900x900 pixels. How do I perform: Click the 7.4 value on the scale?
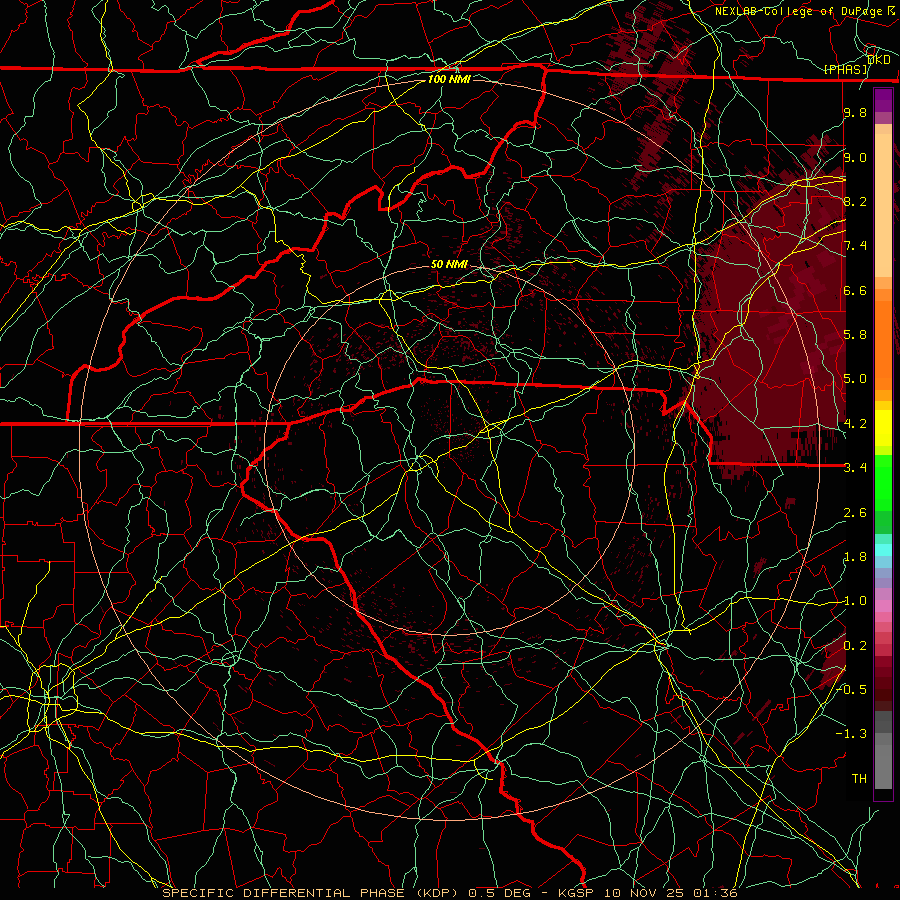pos(855,246)
